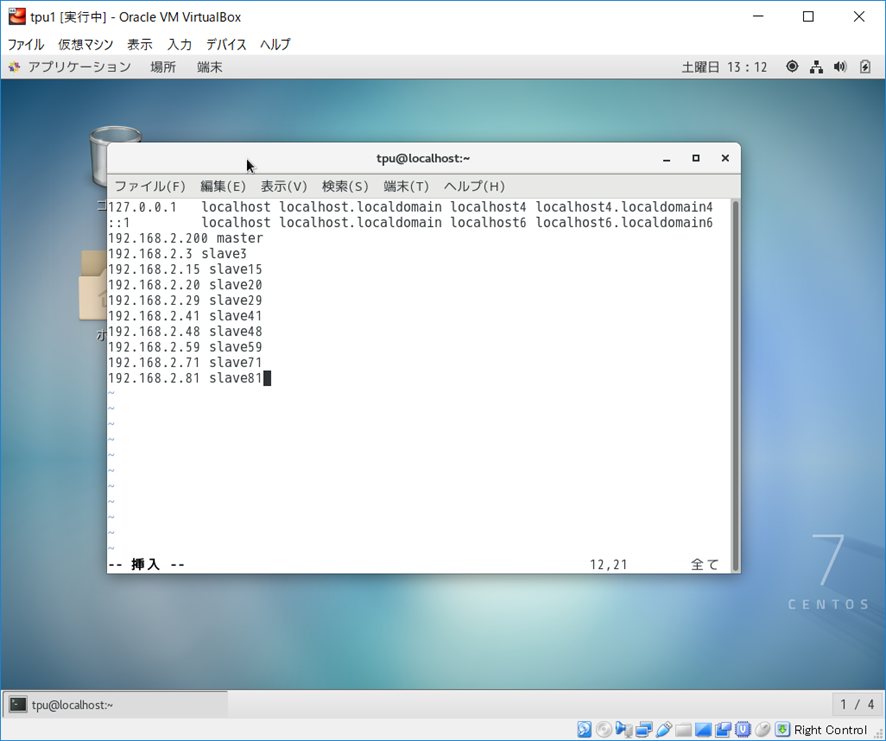The image size is (886, 741).
Task: Select the tpu@localhost taskbar window button
Action: [x=115, y=705]
